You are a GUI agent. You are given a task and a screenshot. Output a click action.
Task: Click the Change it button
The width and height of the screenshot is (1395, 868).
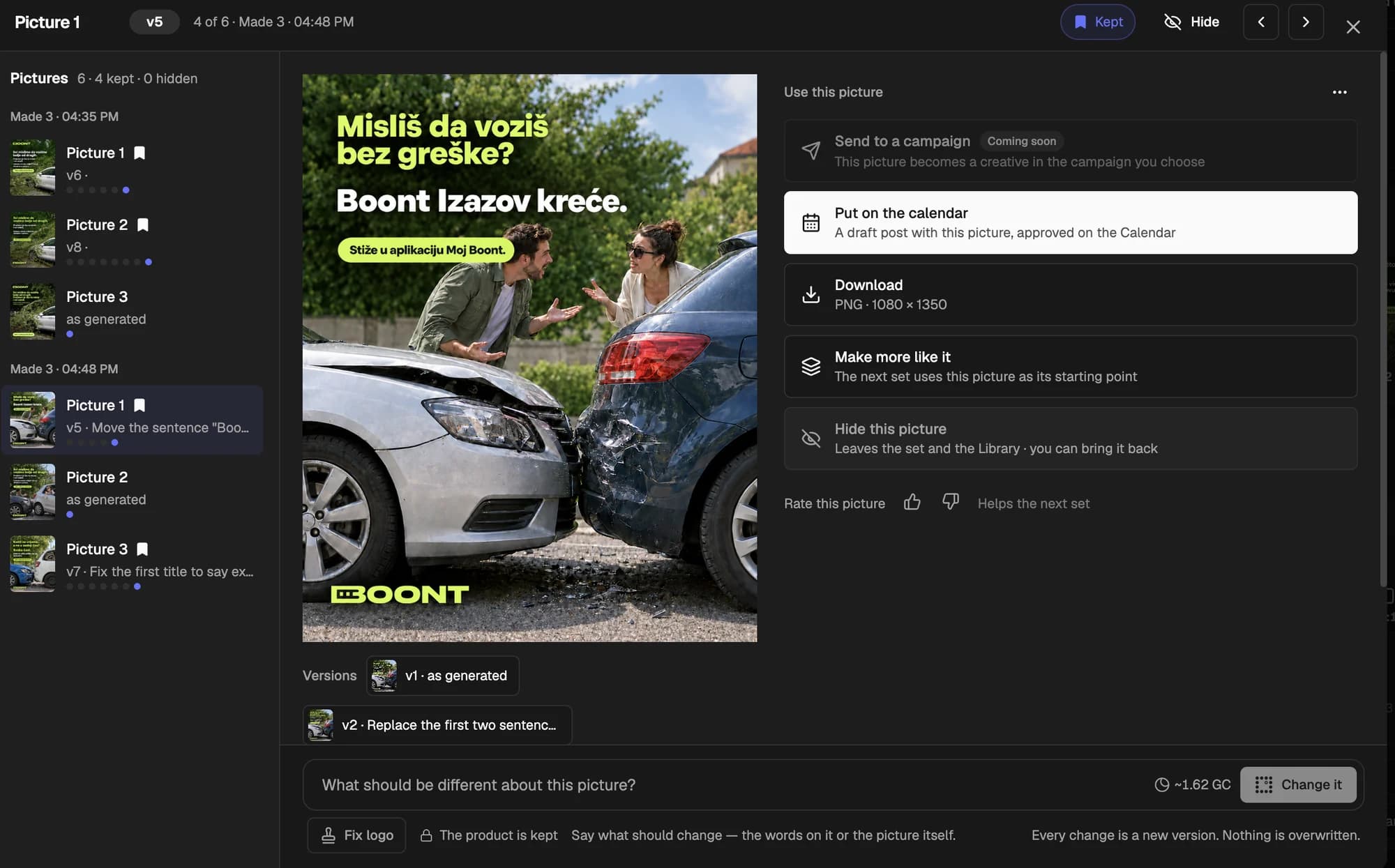[x=1298, y=784]
